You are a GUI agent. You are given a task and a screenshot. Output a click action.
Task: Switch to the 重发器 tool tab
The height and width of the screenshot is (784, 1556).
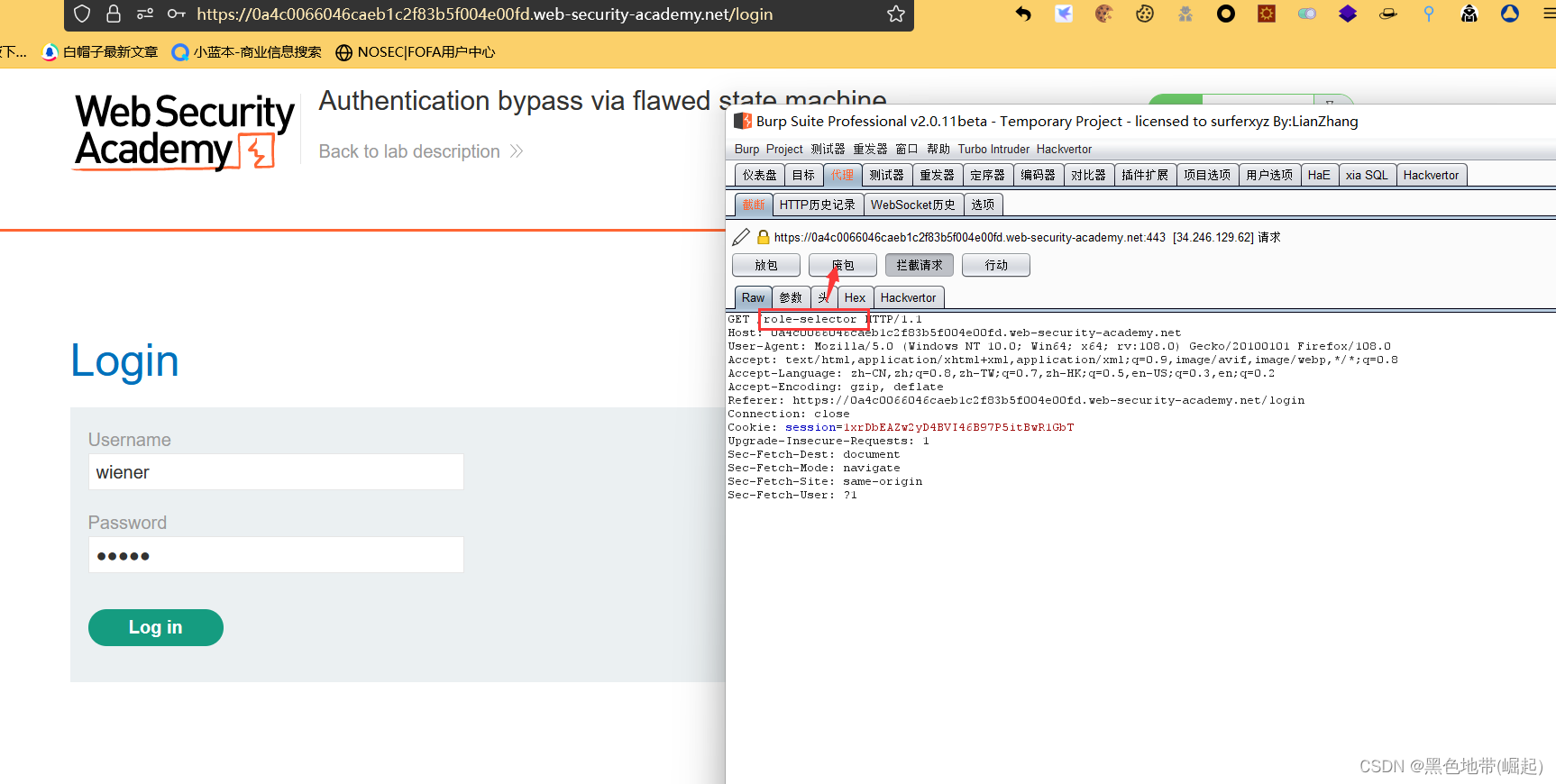pyautogui.click(x=938, y=175)
